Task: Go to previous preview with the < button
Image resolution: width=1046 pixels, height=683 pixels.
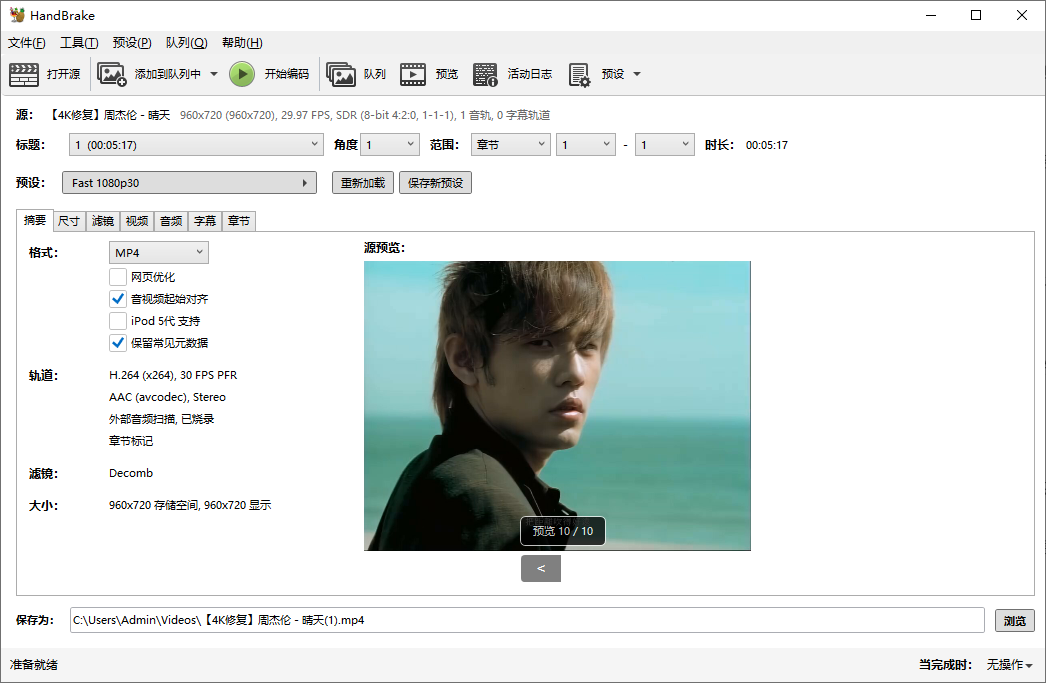Action: (540, 569)
